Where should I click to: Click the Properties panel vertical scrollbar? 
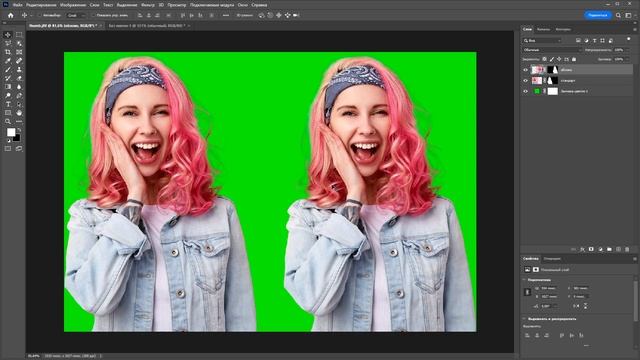click(x=635, y=300)
